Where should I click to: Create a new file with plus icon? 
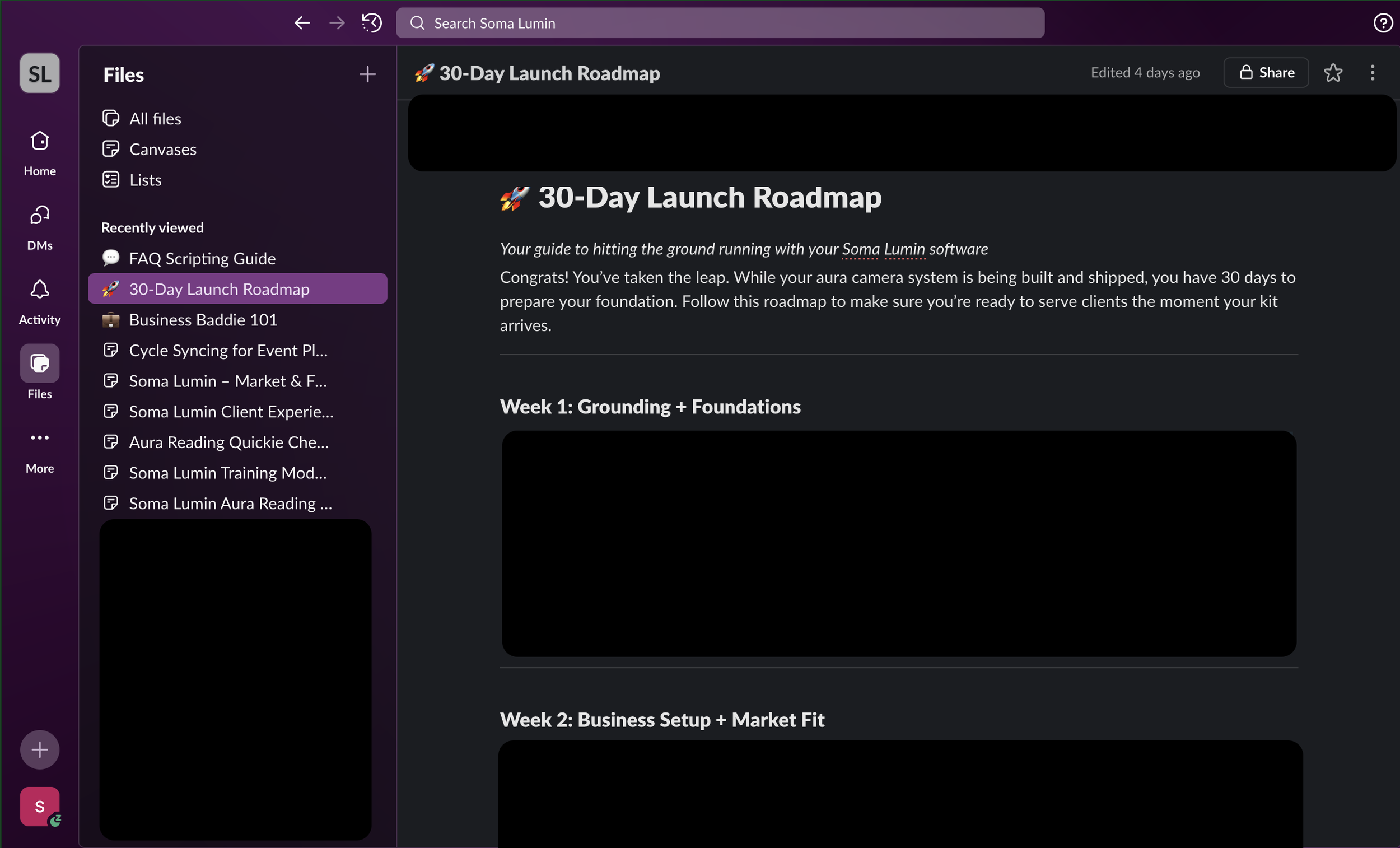click(x=367, y=74)
